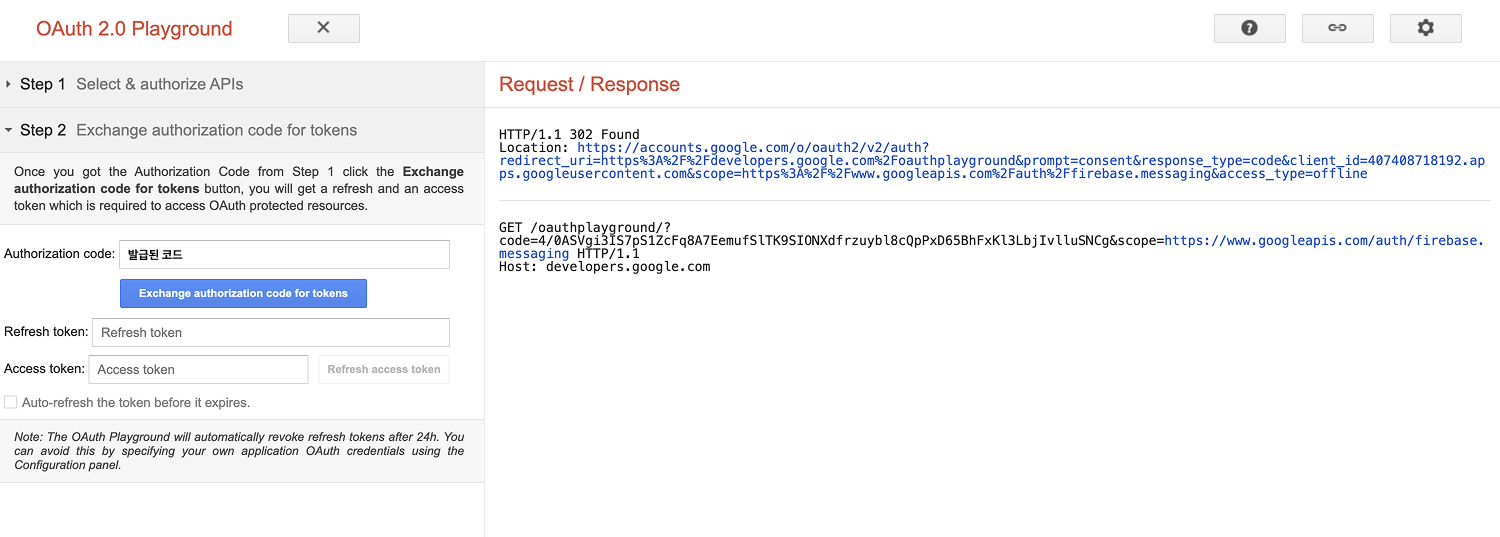Click the Auto-refresh the token label text
Screen dimensions: 1500x537
click(x=136, y=402)
